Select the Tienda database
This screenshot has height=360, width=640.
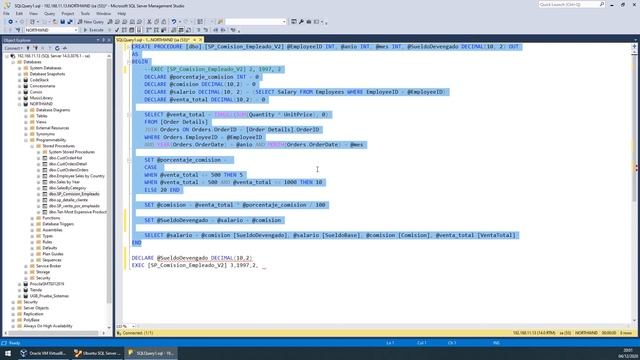click(x=36, y=290)
